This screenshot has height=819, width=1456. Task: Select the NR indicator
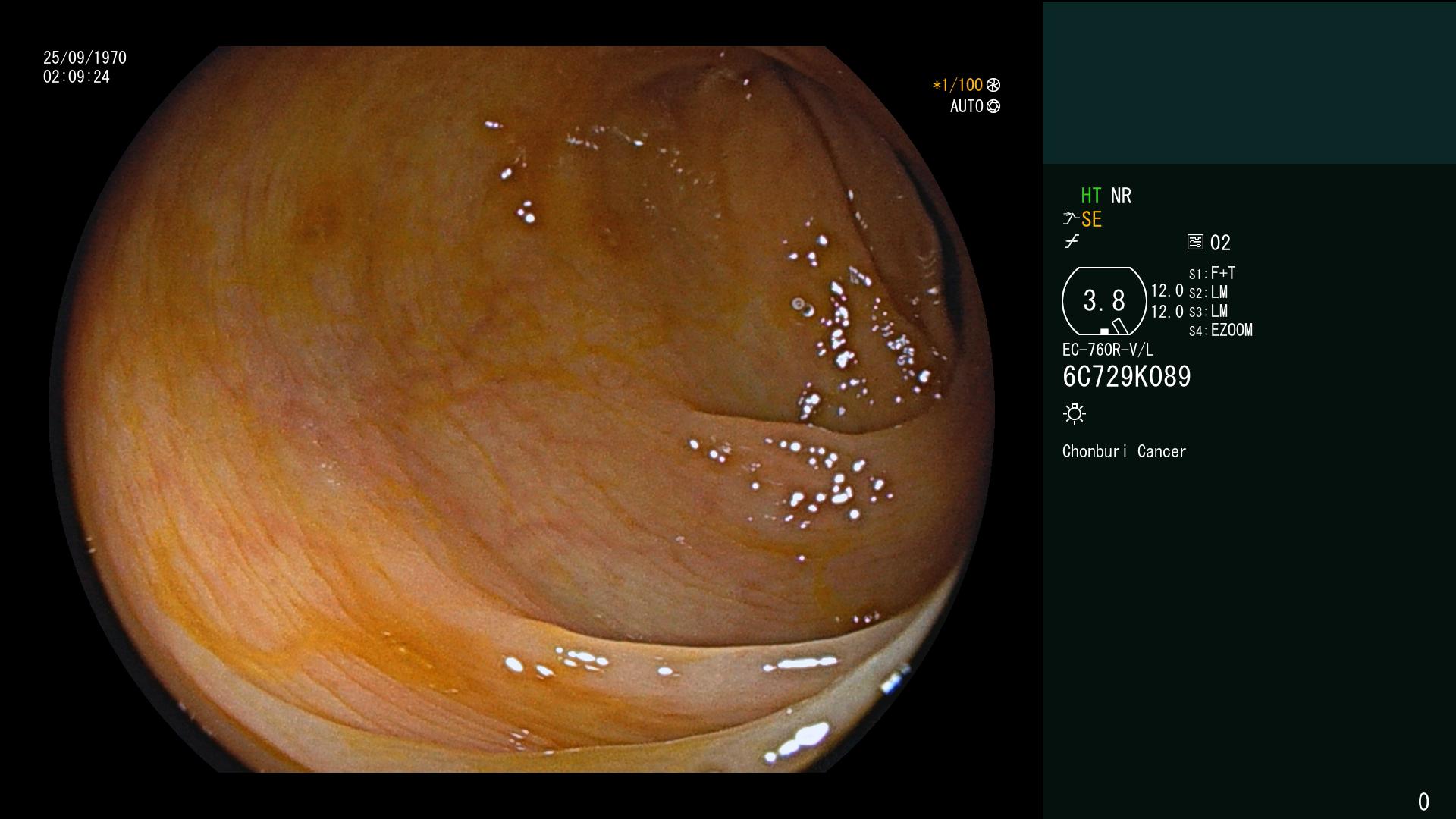point(1121,196)
